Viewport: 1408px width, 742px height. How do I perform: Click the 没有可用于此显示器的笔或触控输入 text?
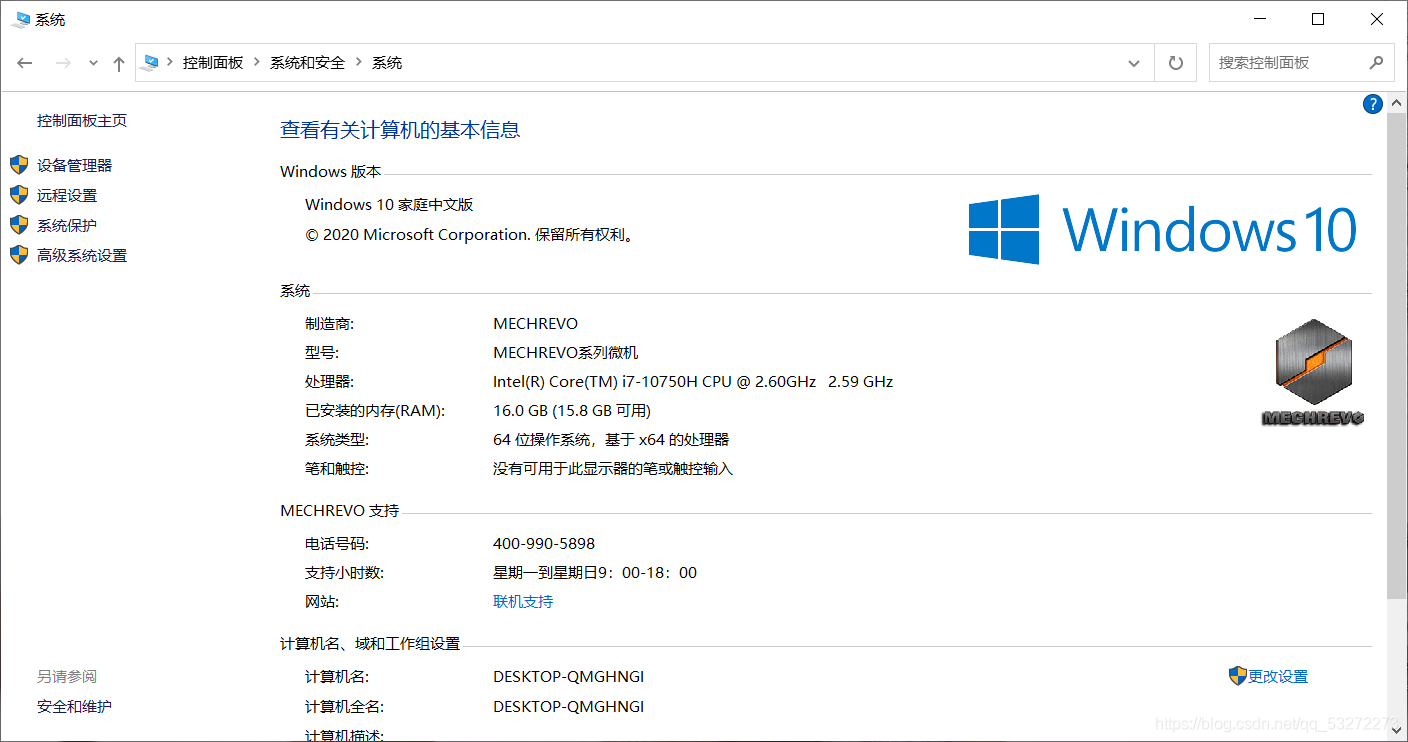[x=613, y=468]
